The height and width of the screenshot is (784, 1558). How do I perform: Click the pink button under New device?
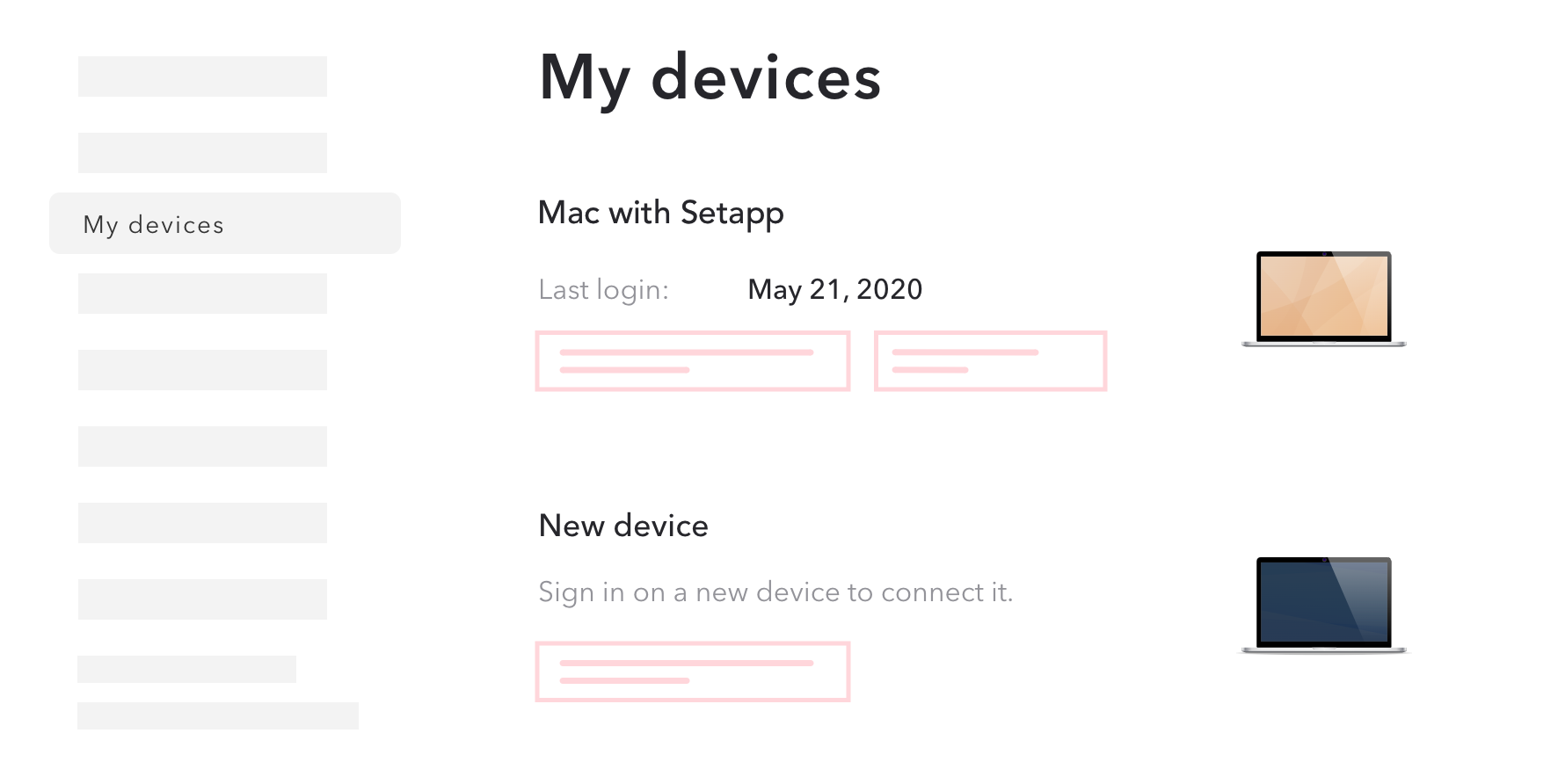click(693, 671)
